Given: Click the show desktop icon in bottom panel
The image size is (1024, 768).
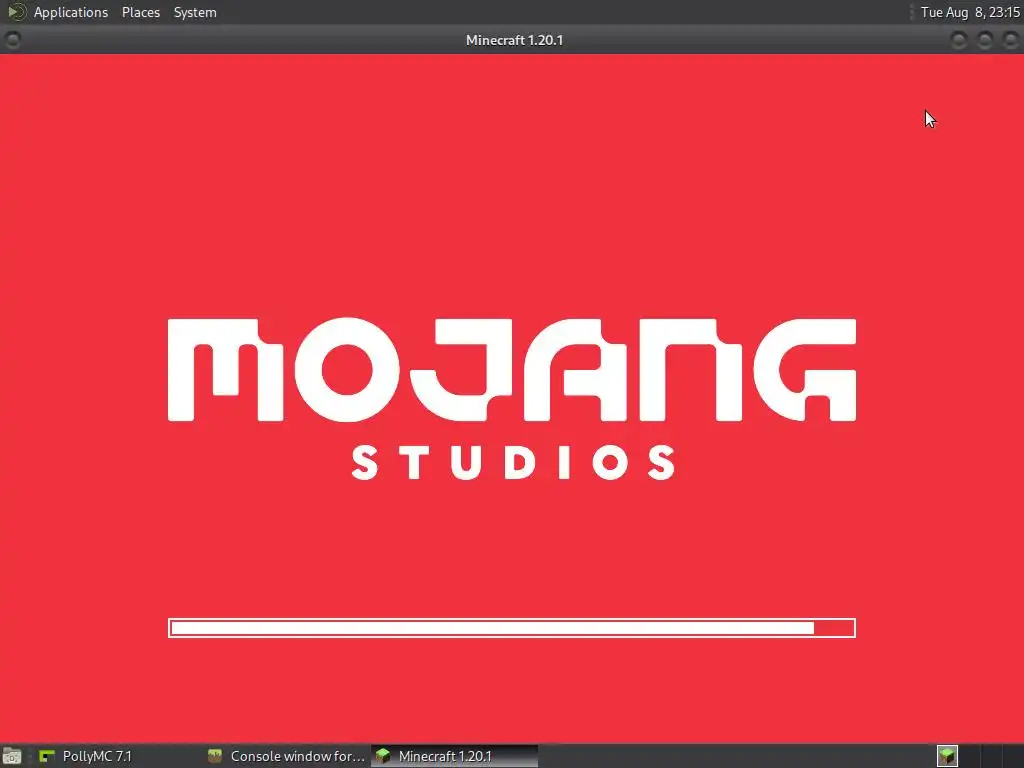Looking at the screenshot, I should [12, 756].
